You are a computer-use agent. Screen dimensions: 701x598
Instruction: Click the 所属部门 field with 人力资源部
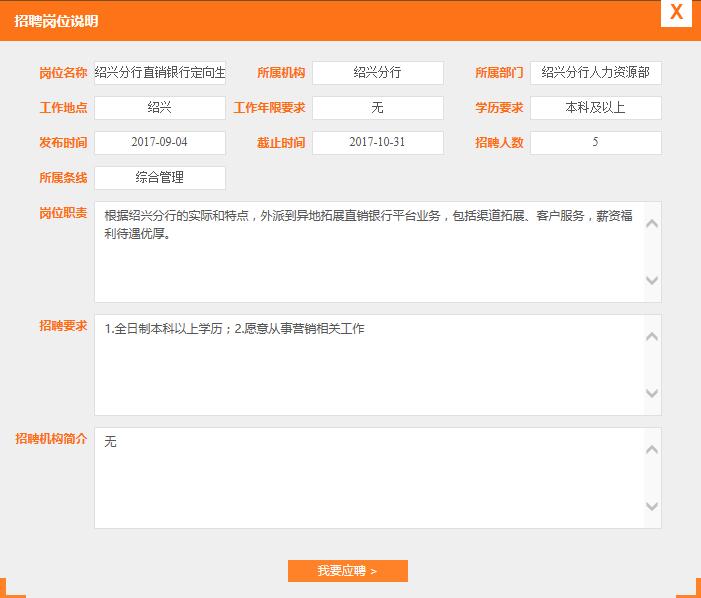(595, 73)
